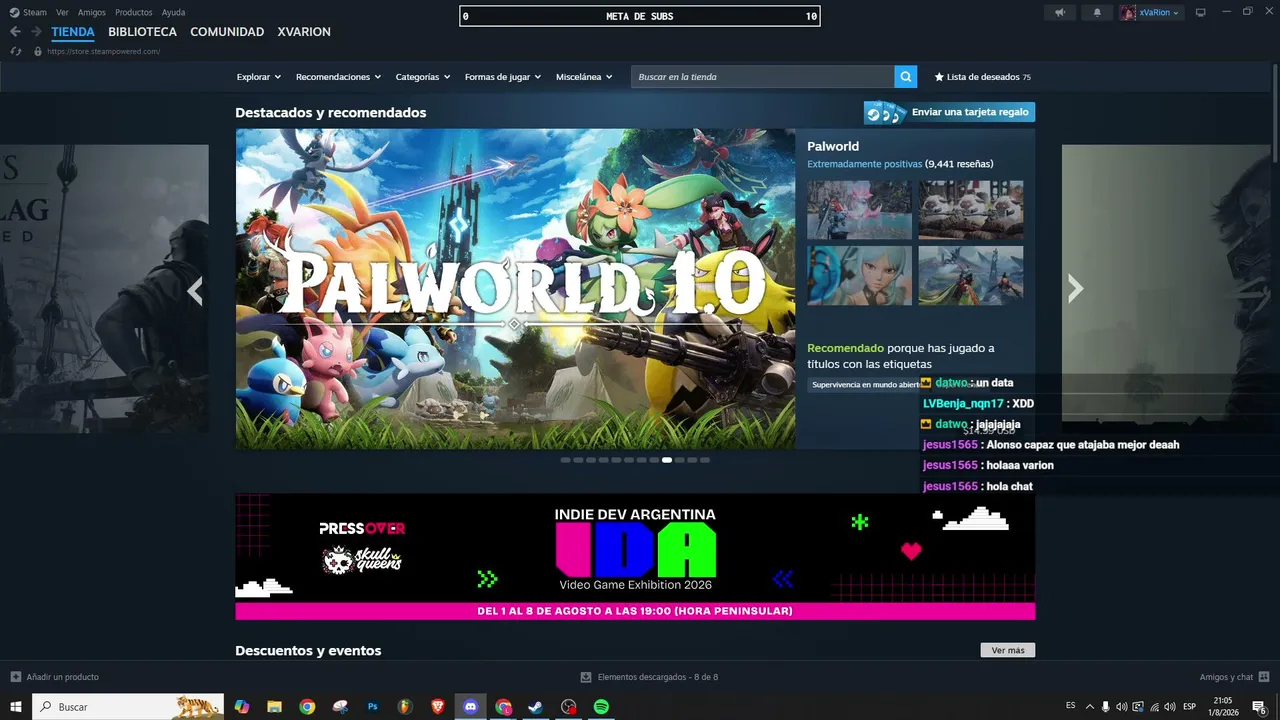Open the Indie Dev Argentina event banner

click(635, 556)
